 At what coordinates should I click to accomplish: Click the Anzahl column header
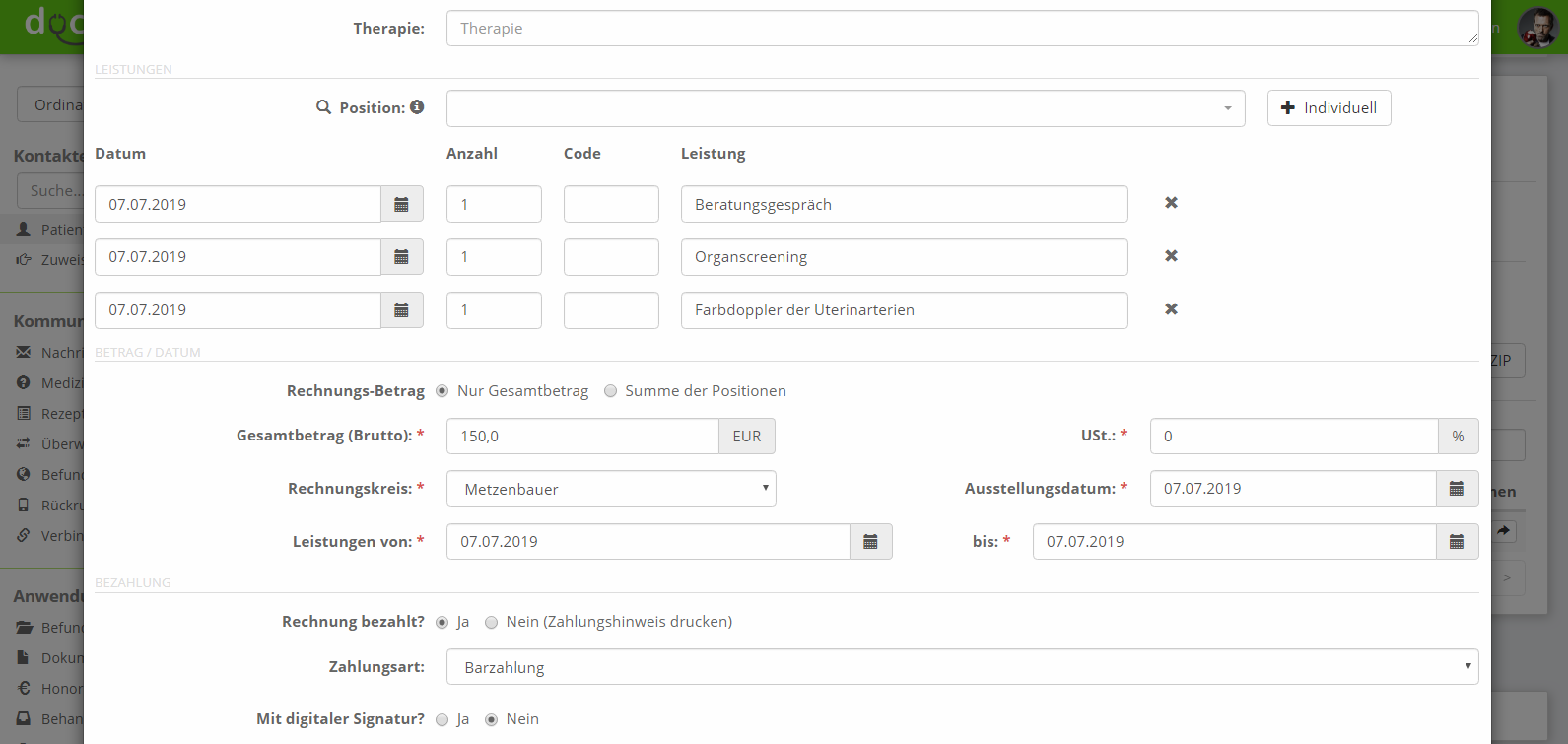(x=472, y=154)
